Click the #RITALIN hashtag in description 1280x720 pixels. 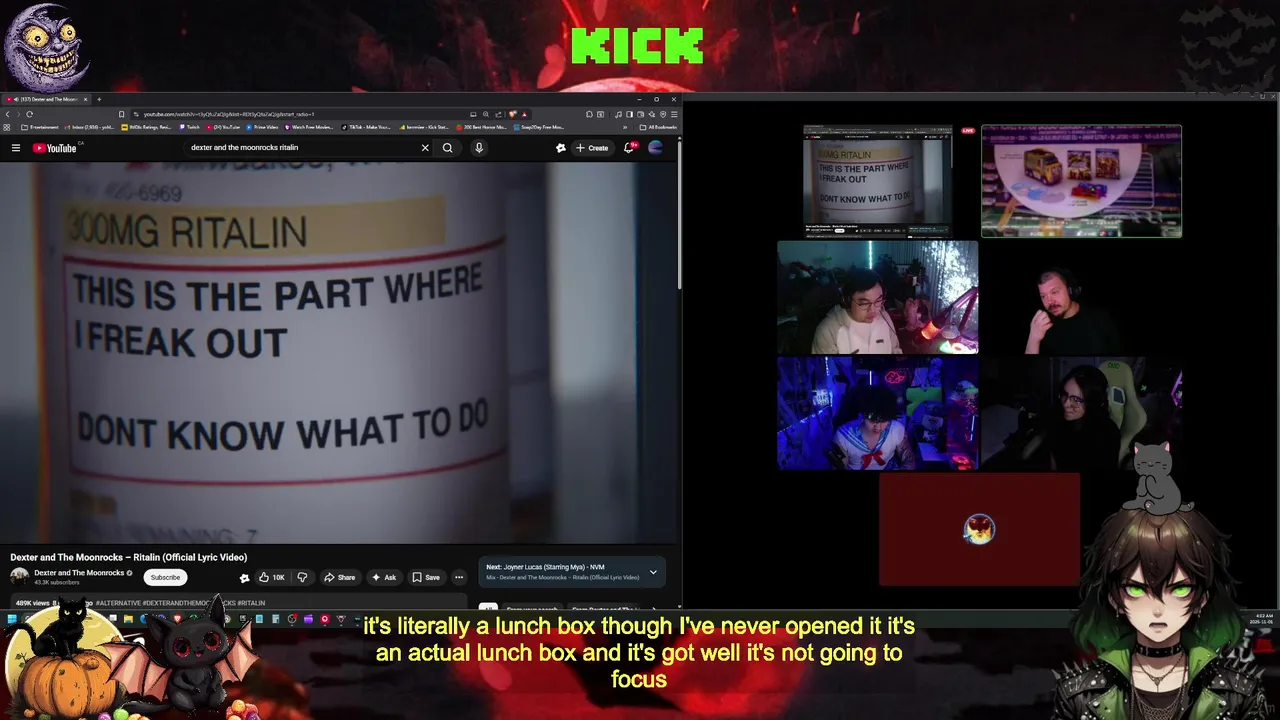coord(251,603)
